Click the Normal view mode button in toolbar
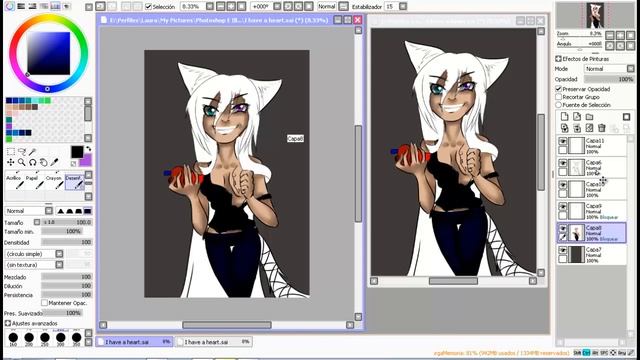This screenshot has width=640, height=360. tap(327, 7)
